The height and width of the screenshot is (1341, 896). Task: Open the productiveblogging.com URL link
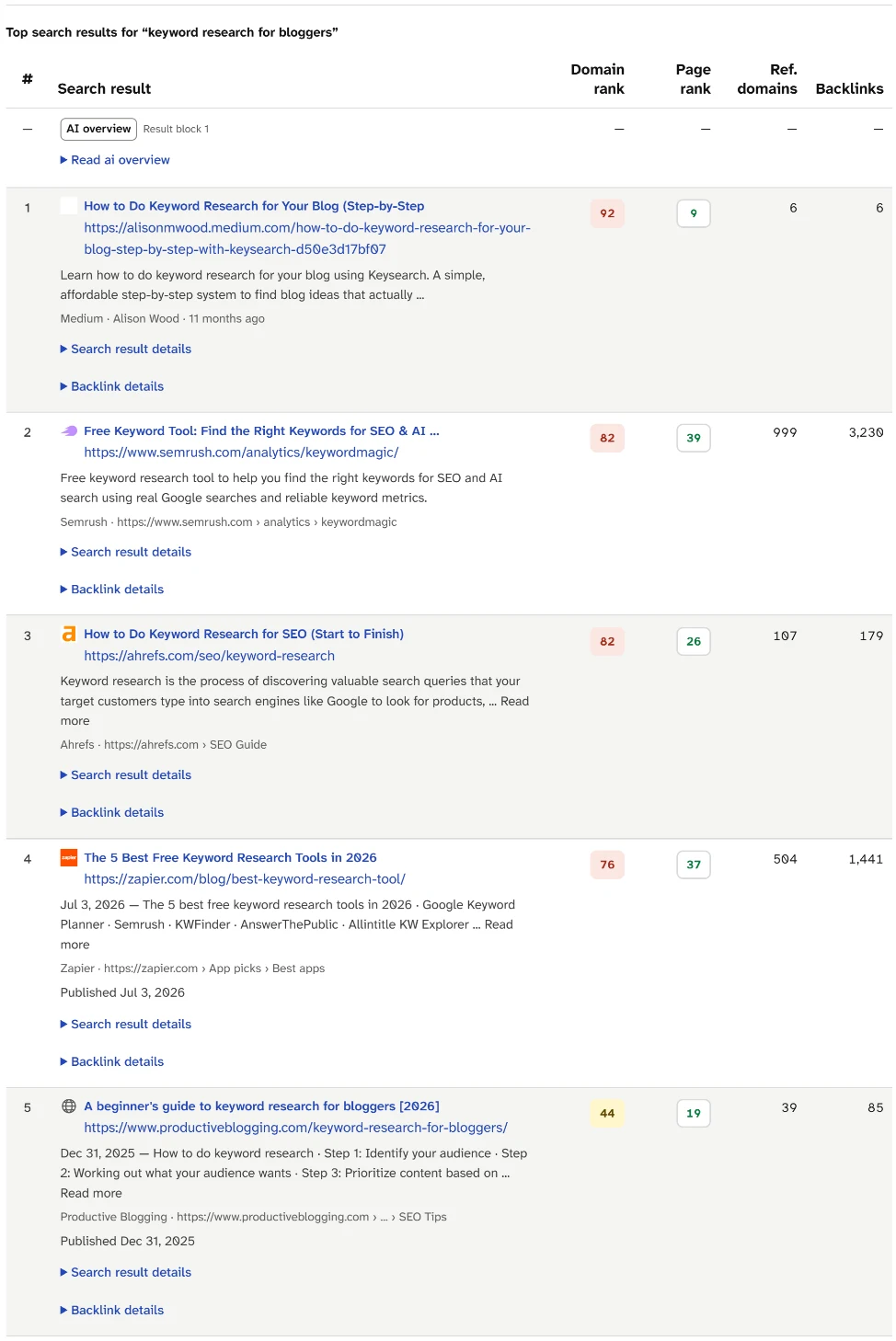tap(295, 1128)
